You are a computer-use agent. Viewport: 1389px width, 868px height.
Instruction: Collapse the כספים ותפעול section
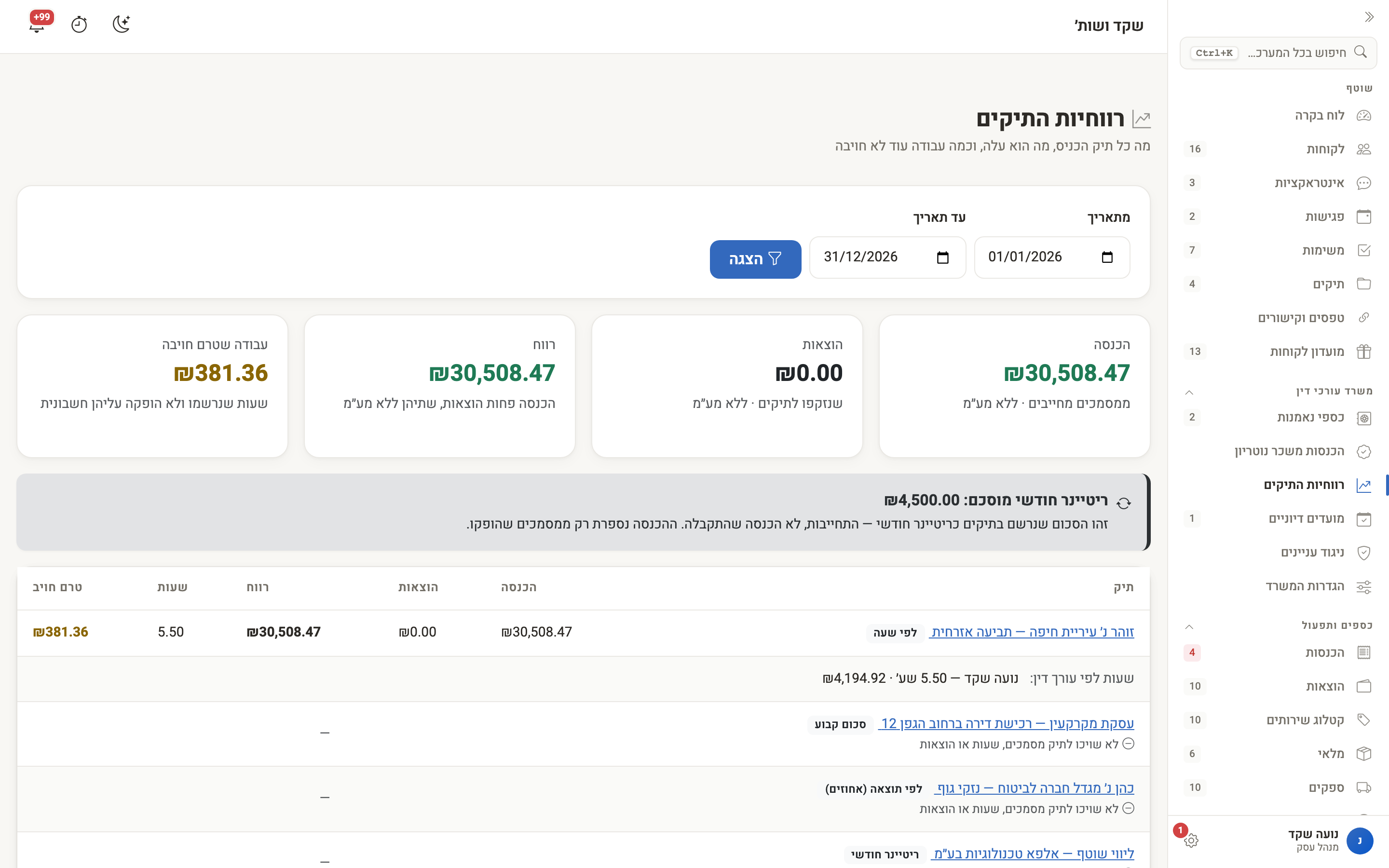(x=1189, y=626)
